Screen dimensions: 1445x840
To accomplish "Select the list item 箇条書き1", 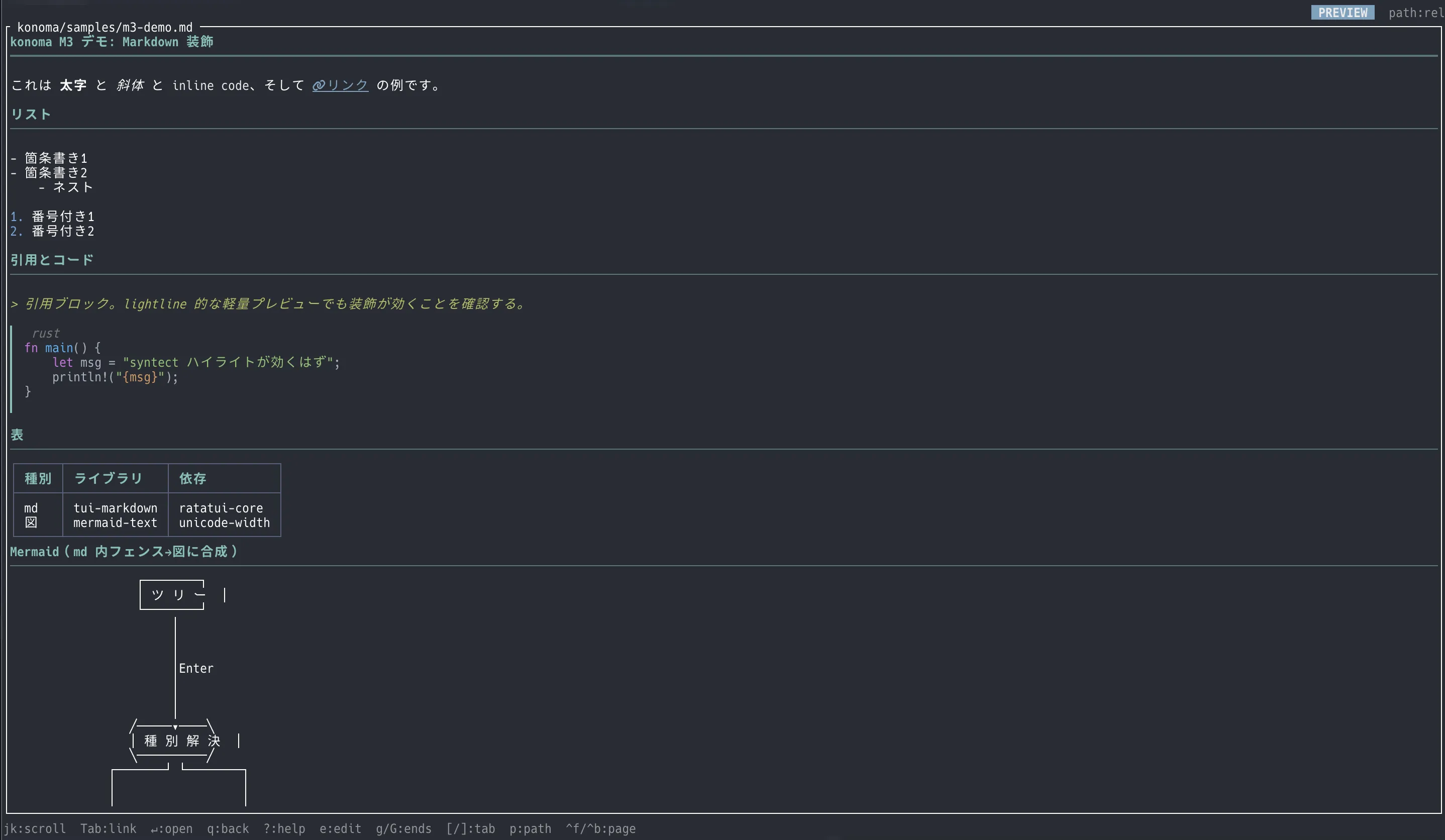I will [x=56, y=158].
